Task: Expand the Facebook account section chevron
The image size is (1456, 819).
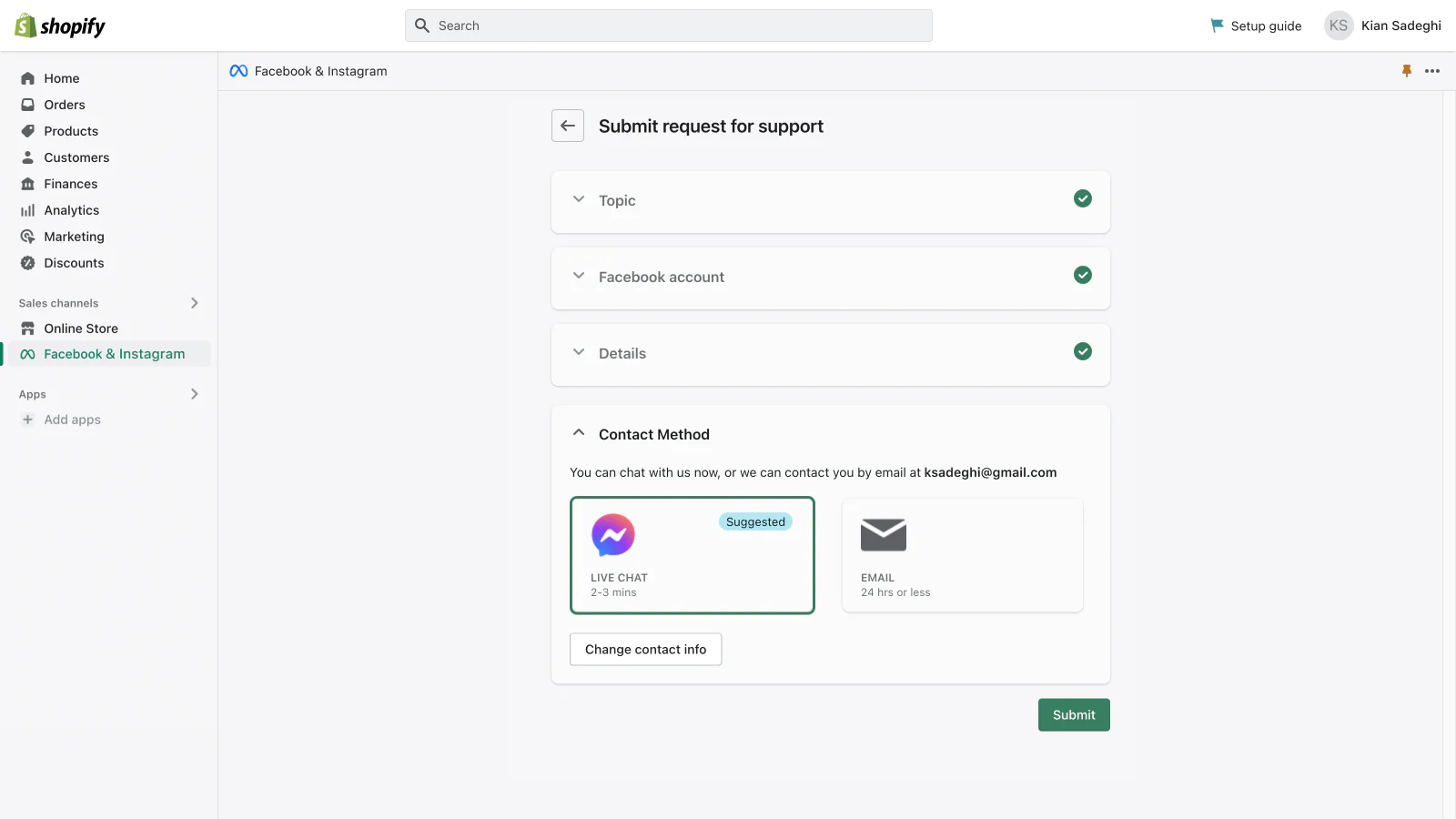Action: point(579,275)
